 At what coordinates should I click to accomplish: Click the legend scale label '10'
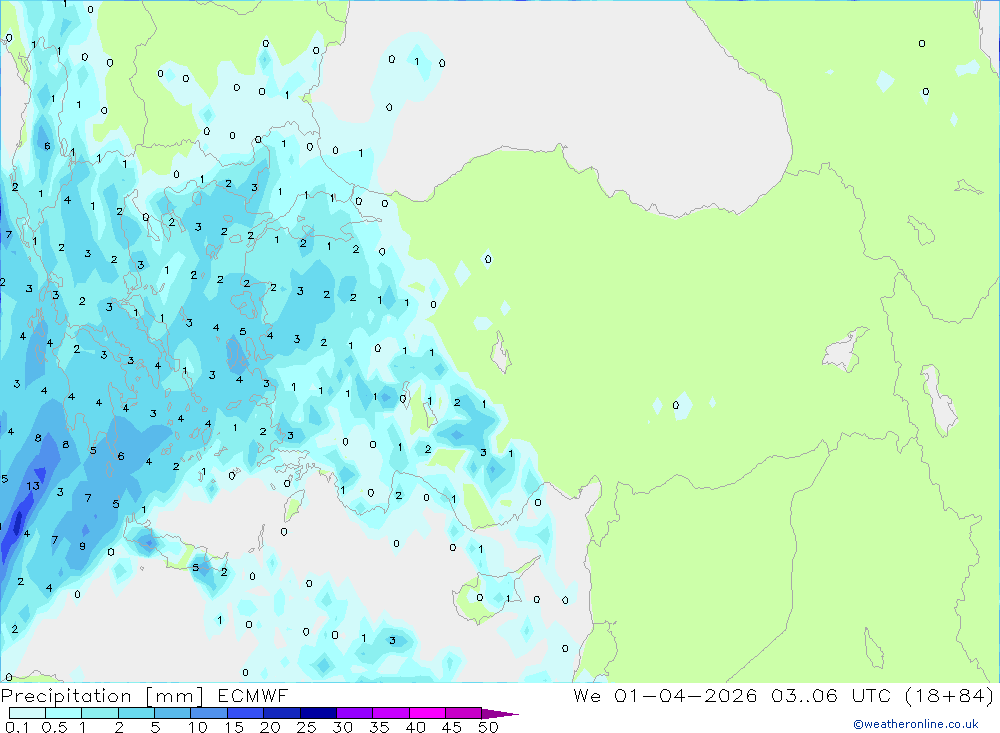coord(198,727)
